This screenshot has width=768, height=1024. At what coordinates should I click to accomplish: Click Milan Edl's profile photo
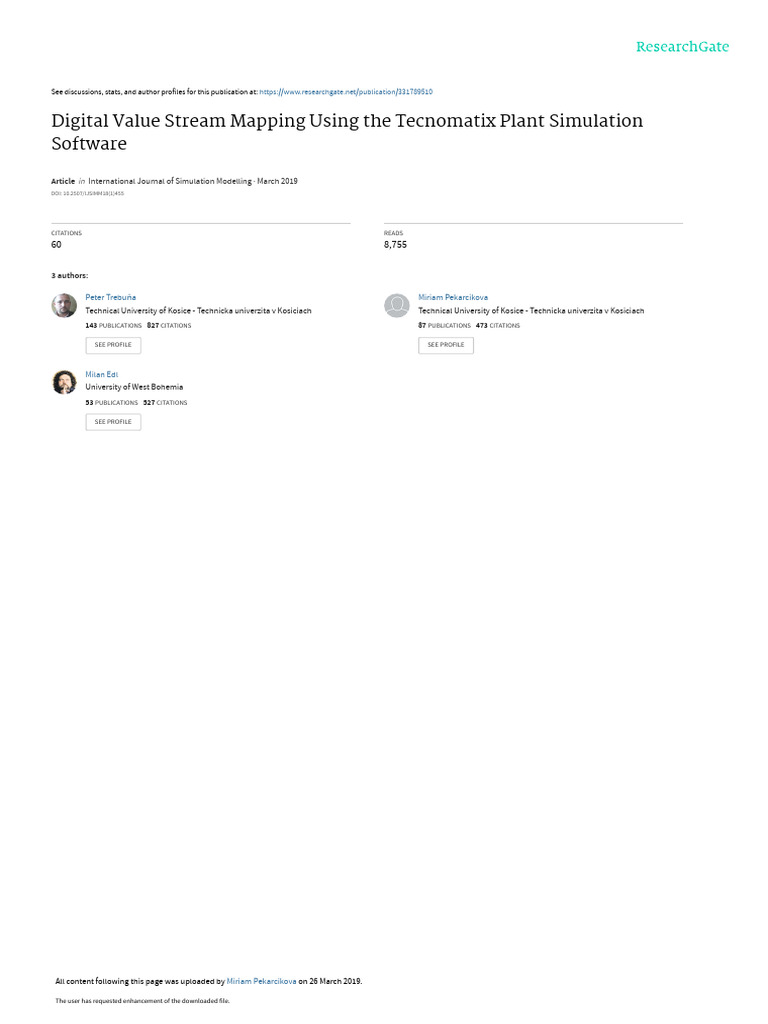(64, 382)
